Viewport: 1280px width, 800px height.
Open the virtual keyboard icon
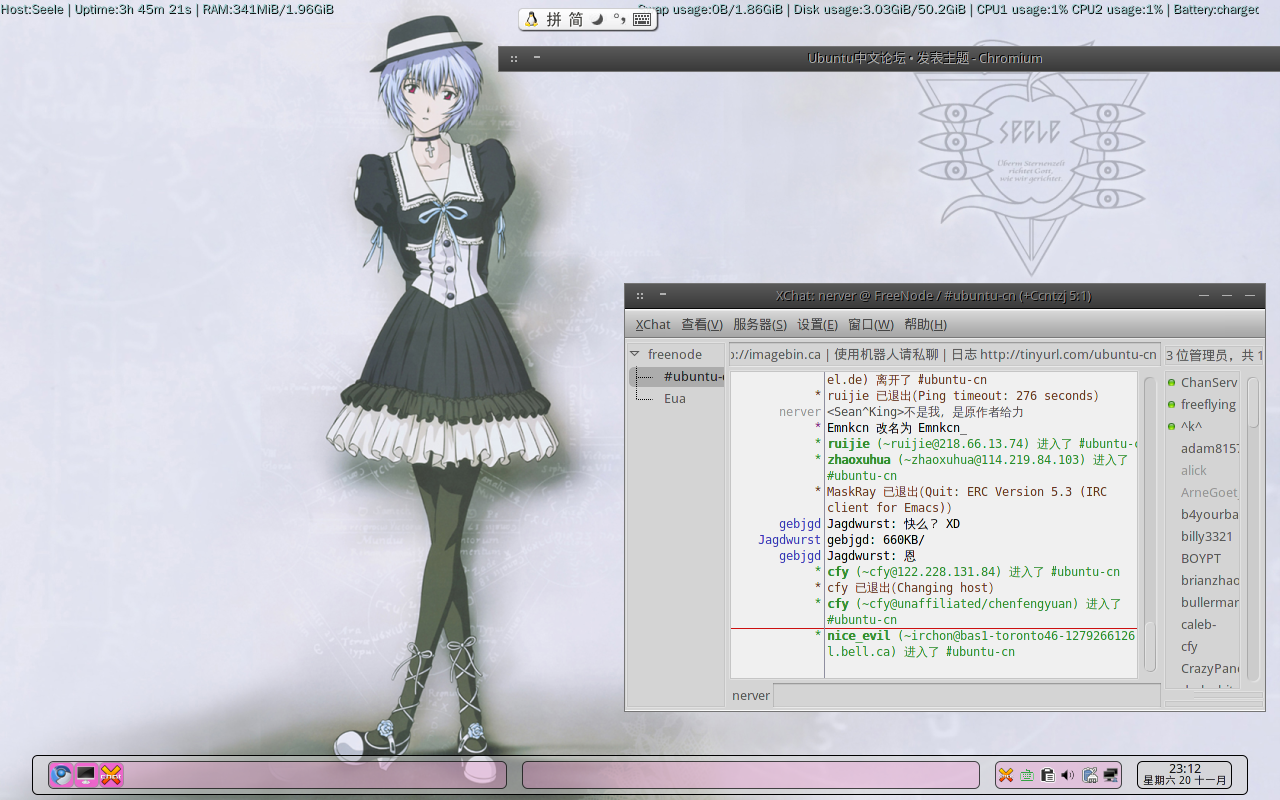point(643,19)
